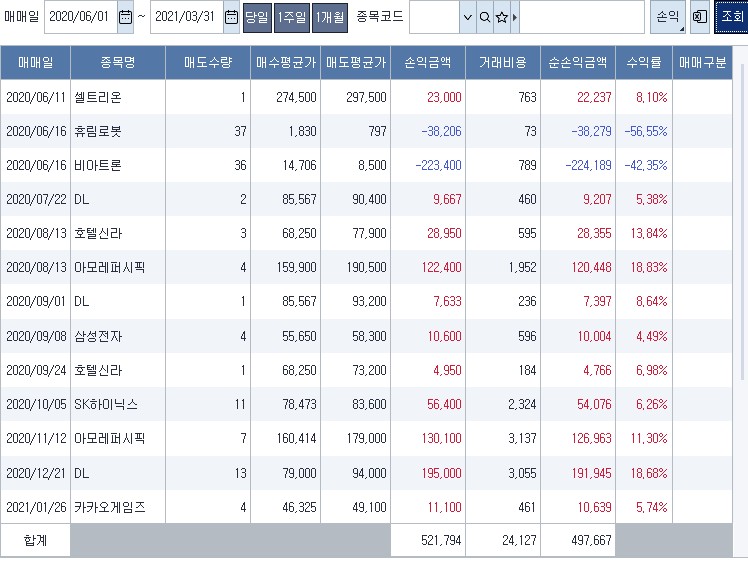
Task: Click the stock code search magnifier icon
Action: 485,17
